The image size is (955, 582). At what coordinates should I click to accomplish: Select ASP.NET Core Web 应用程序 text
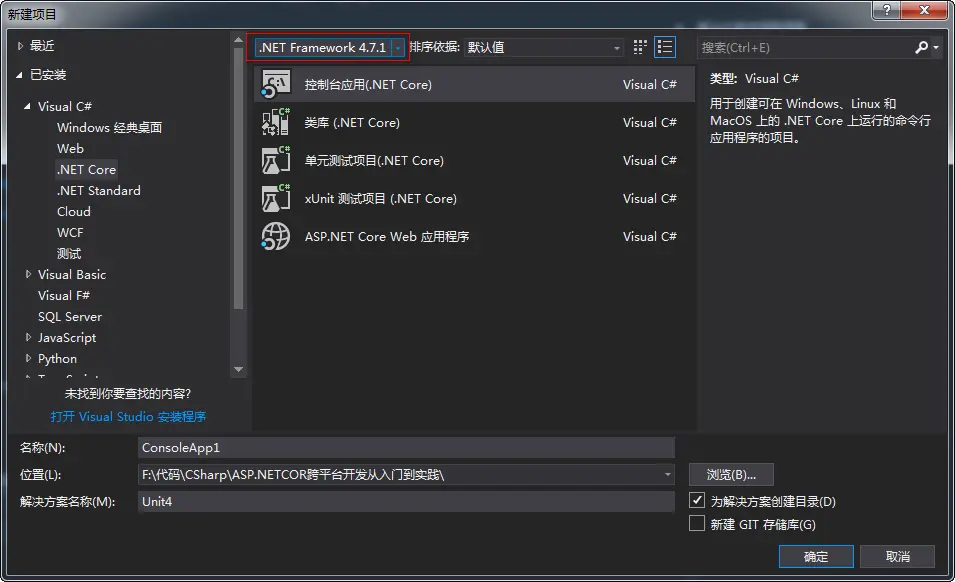[x=387, y=236]
